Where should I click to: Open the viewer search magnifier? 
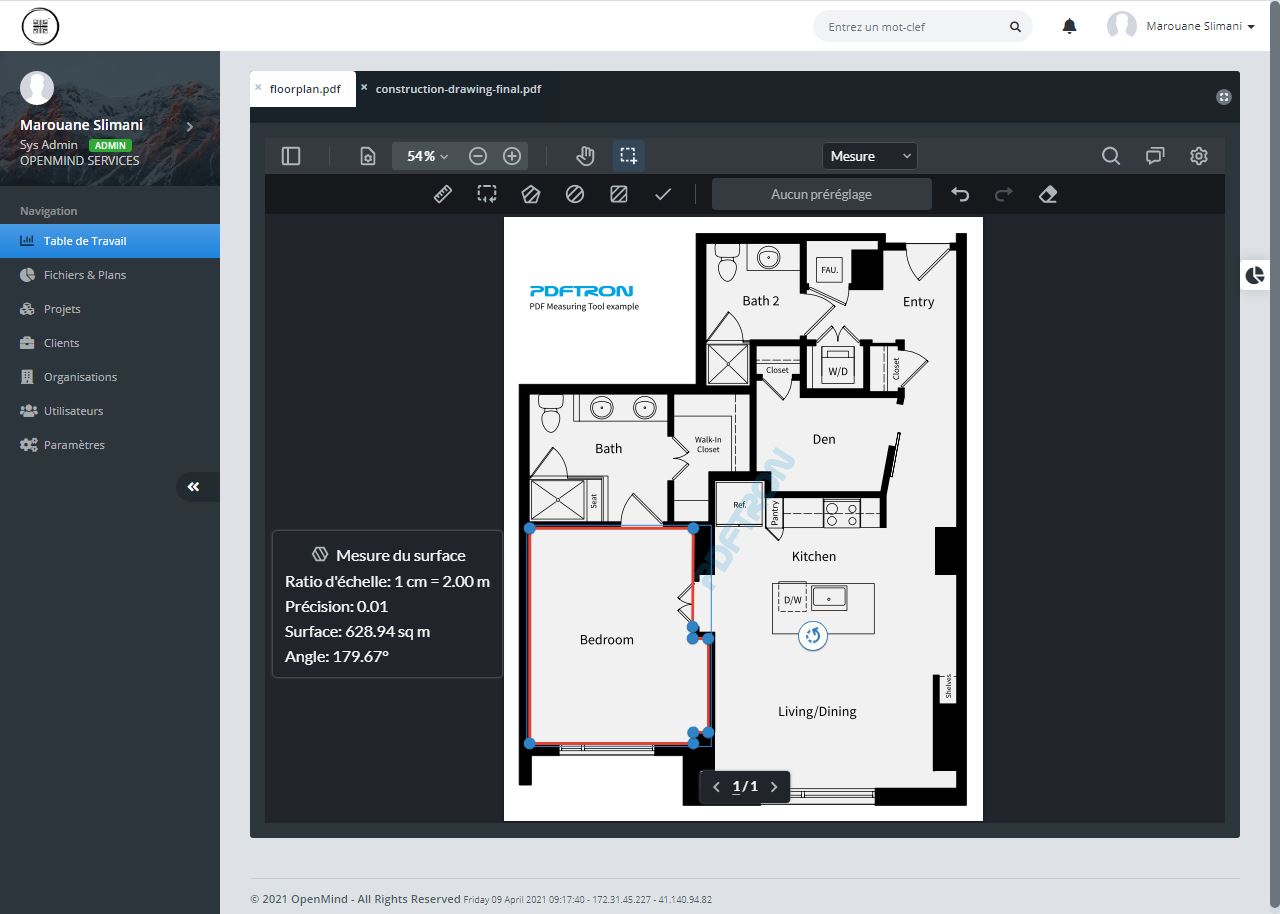click(1110, 156)
